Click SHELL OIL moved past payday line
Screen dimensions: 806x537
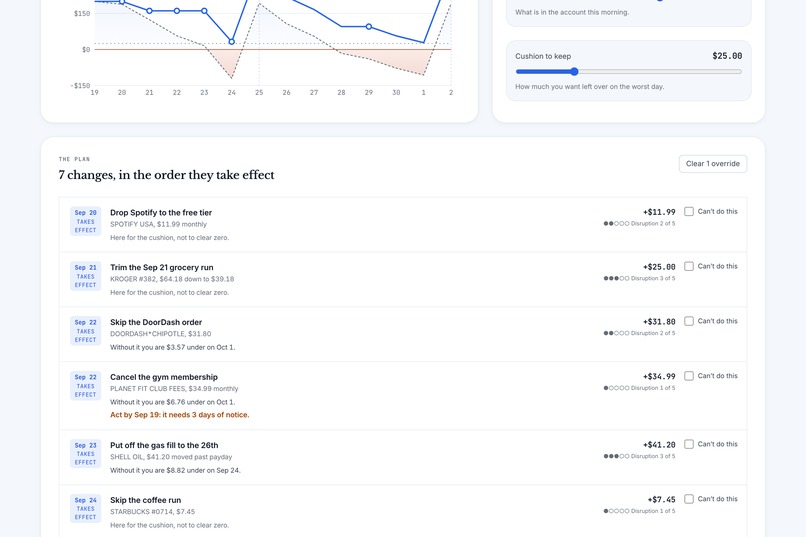tap(171, 457)
